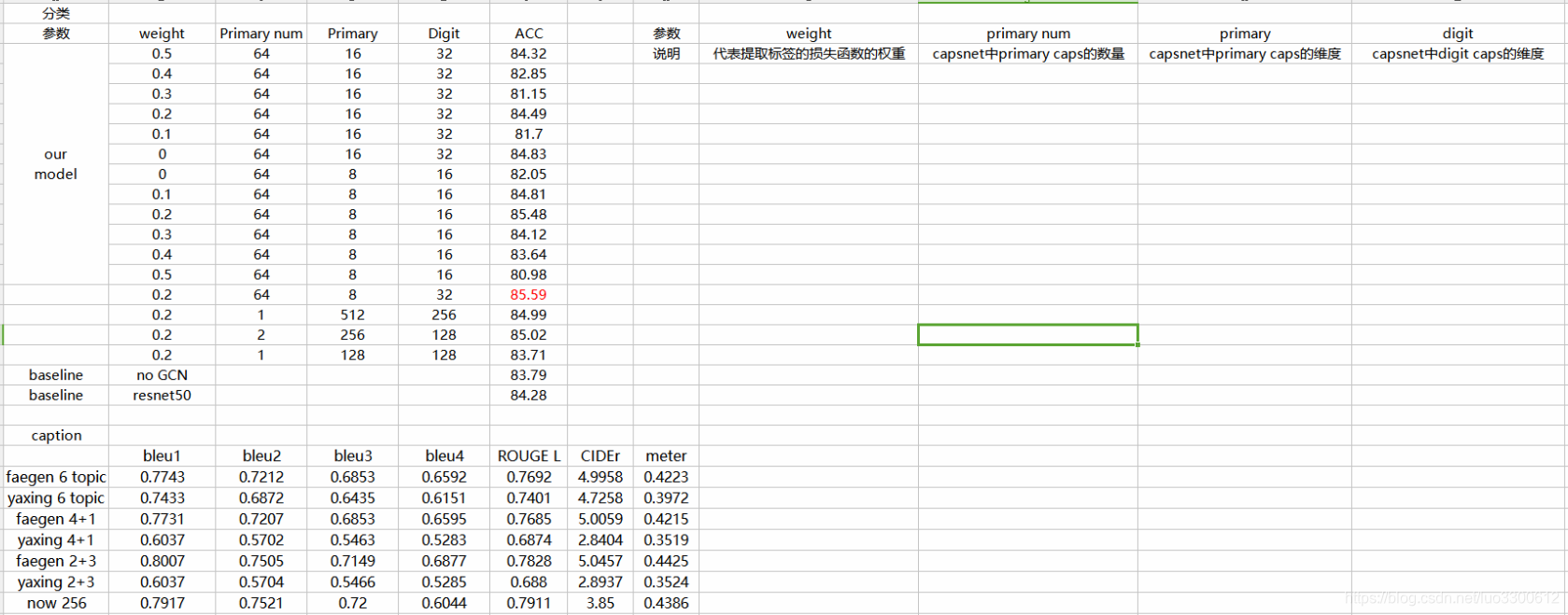This screenshot has width=1568, height=615.
Task: Select ACC value 83.71
Action: point(529,356)
